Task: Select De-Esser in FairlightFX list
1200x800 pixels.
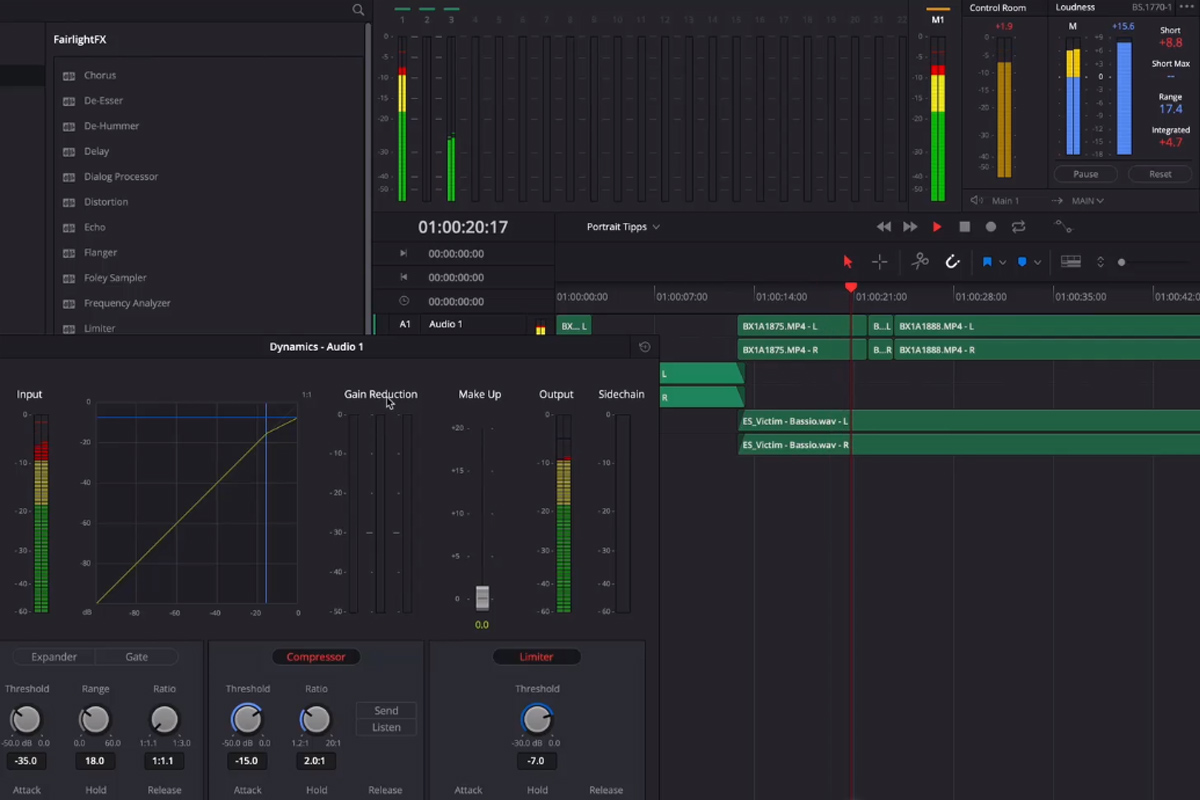Action: click(x=104, y=101)
